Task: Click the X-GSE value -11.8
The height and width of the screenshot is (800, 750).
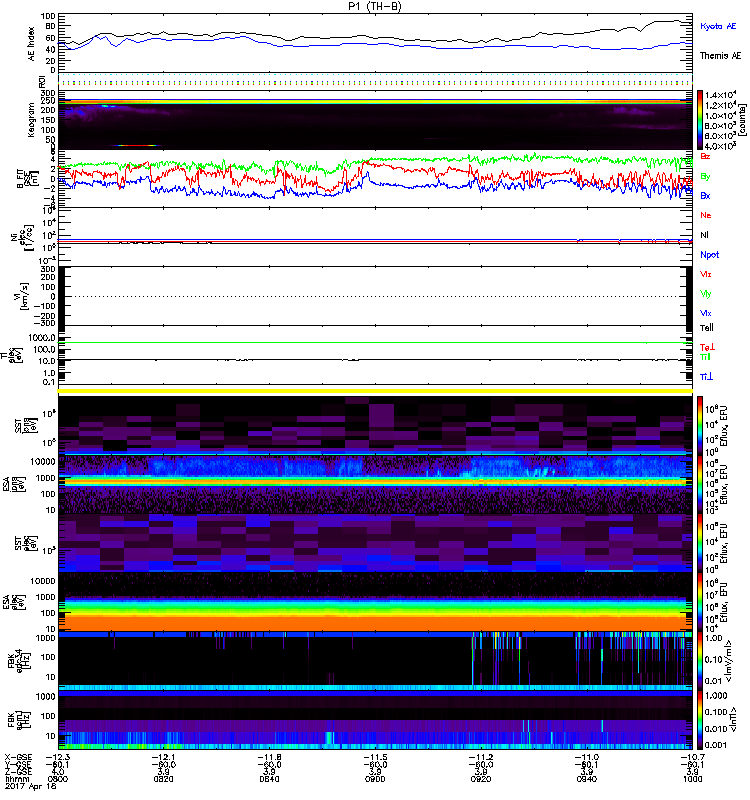Action: (269, 757)
